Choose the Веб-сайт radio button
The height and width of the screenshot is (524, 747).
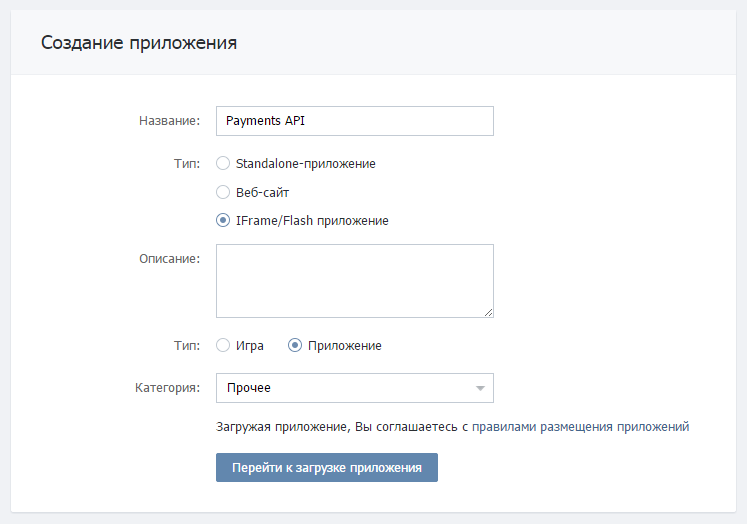223,192
